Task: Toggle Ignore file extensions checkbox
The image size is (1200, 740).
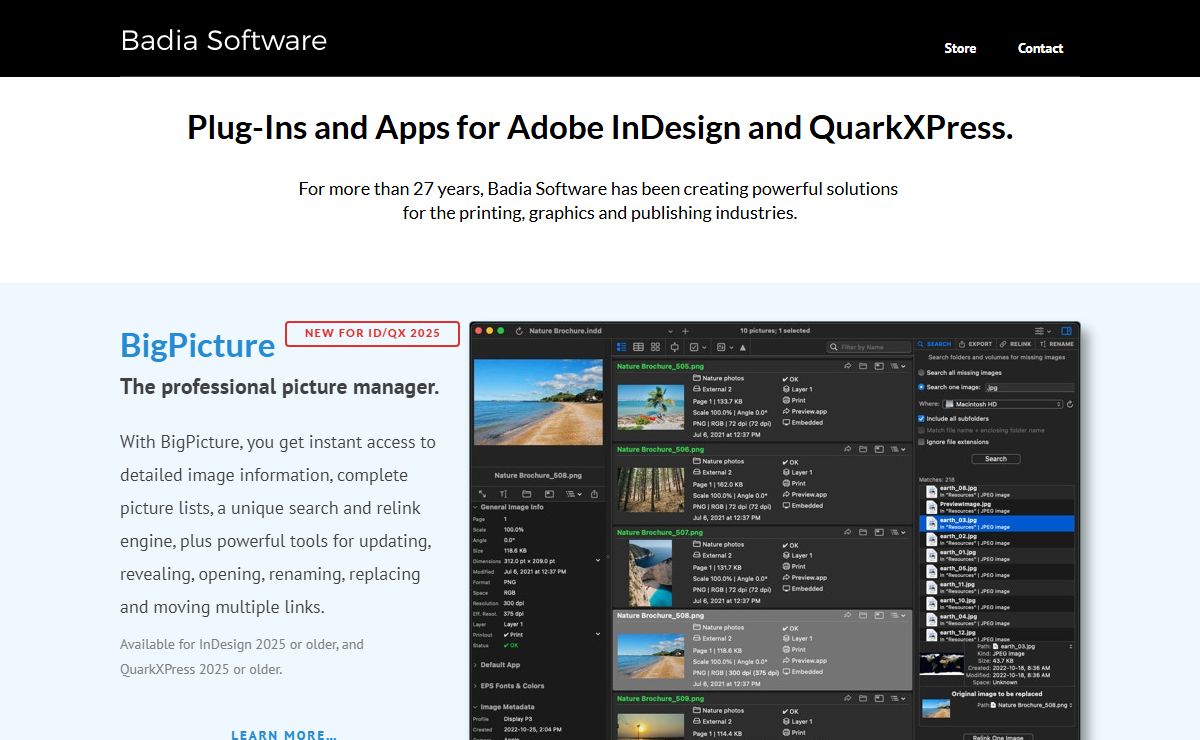Action: [921, 442]
